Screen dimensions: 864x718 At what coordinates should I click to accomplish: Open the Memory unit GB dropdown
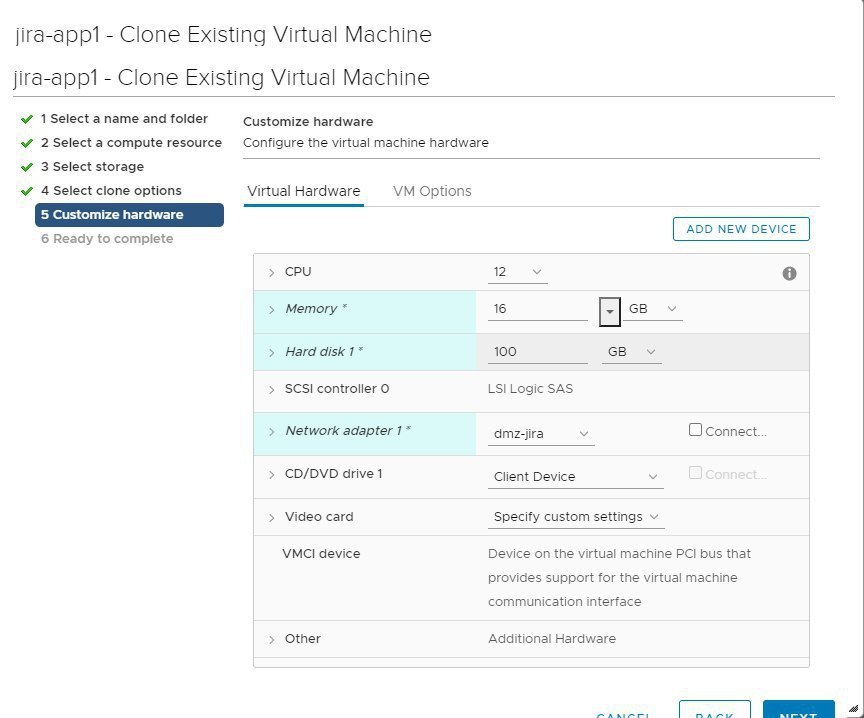pyautogui.click(x=652, y=309)
